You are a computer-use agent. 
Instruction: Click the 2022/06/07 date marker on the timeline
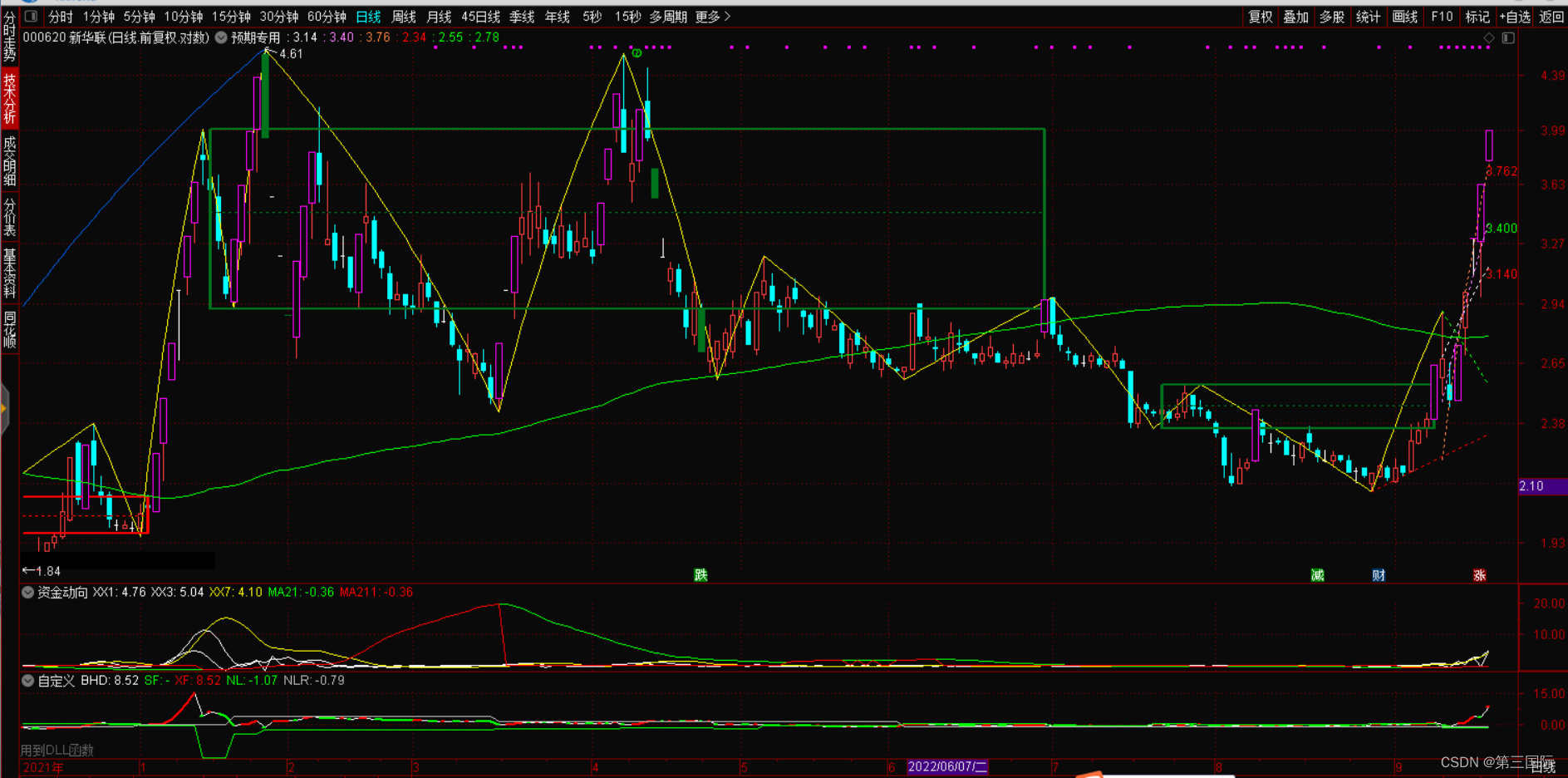click(x=947, y=766)
